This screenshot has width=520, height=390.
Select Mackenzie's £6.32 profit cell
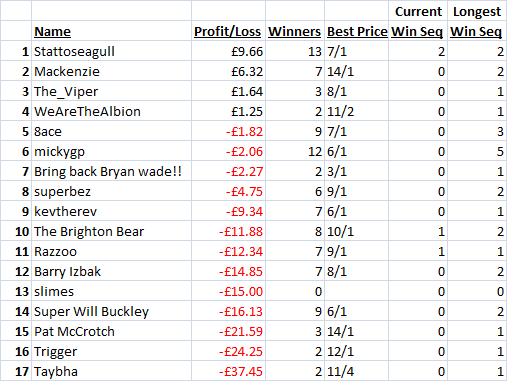[228, 71]
